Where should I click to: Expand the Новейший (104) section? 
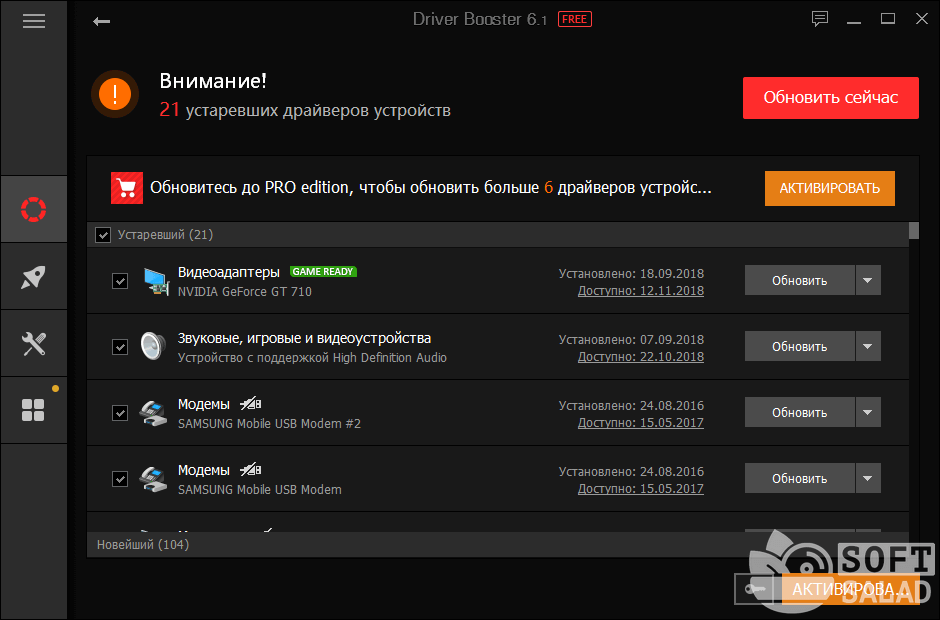click(498, 544)
